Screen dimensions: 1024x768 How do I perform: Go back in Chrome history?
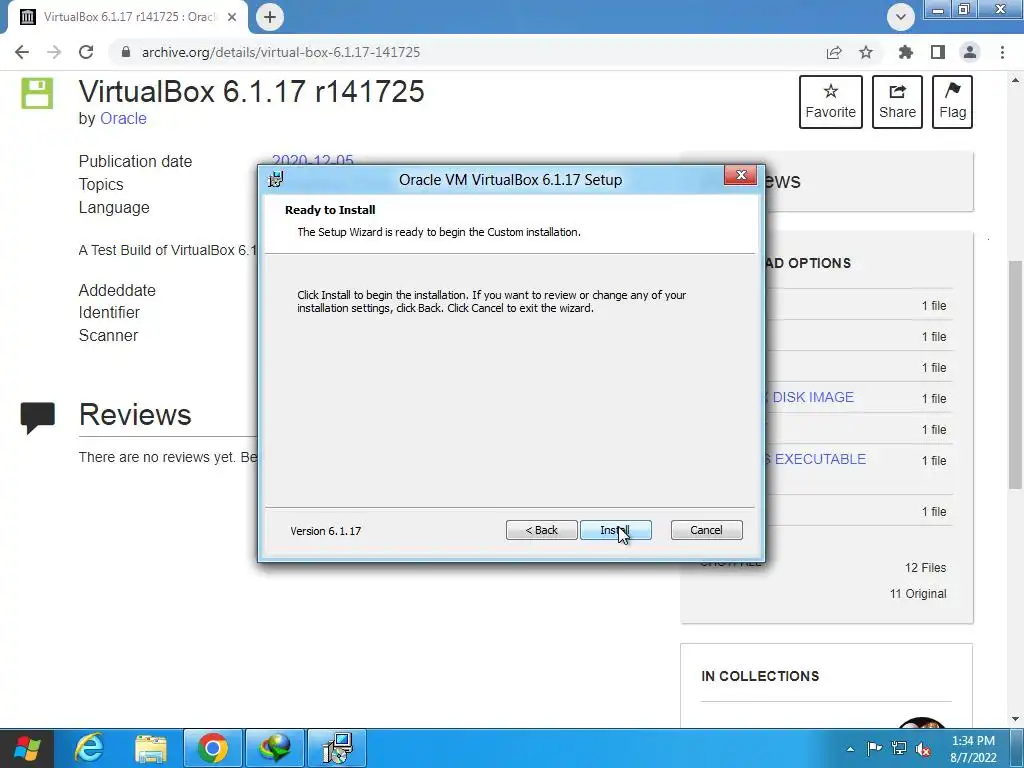22,52
